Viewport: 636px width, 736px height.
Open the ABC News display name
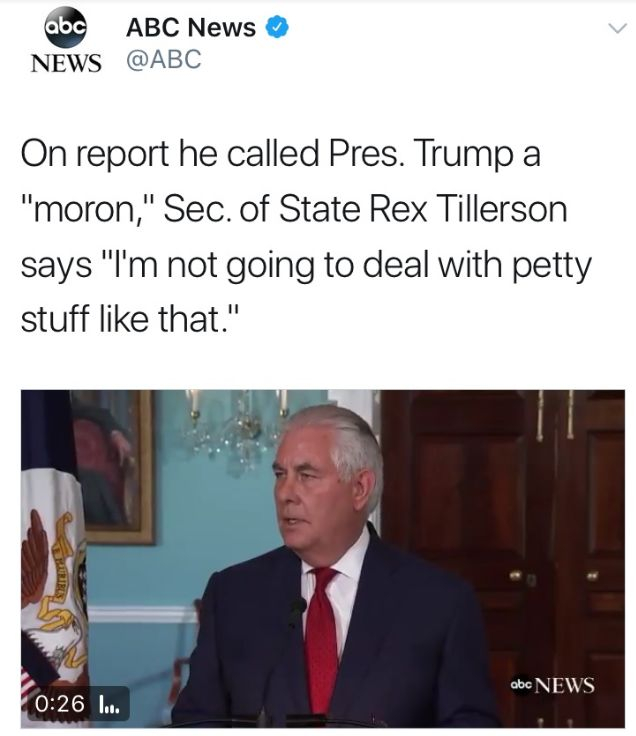(x=191, y=27)
